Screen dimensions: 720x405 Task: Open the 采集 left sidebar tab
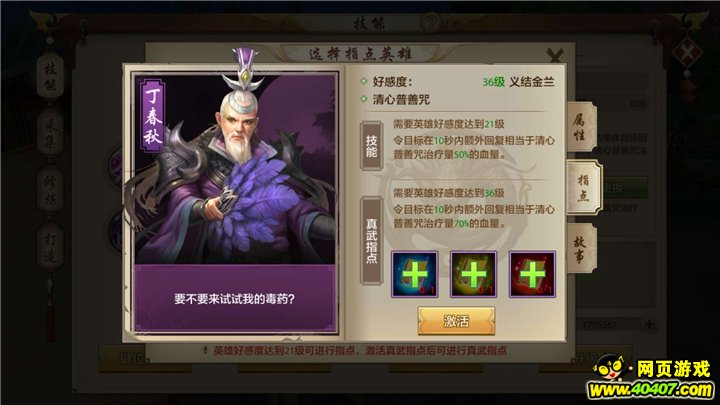tap(50, 133)
